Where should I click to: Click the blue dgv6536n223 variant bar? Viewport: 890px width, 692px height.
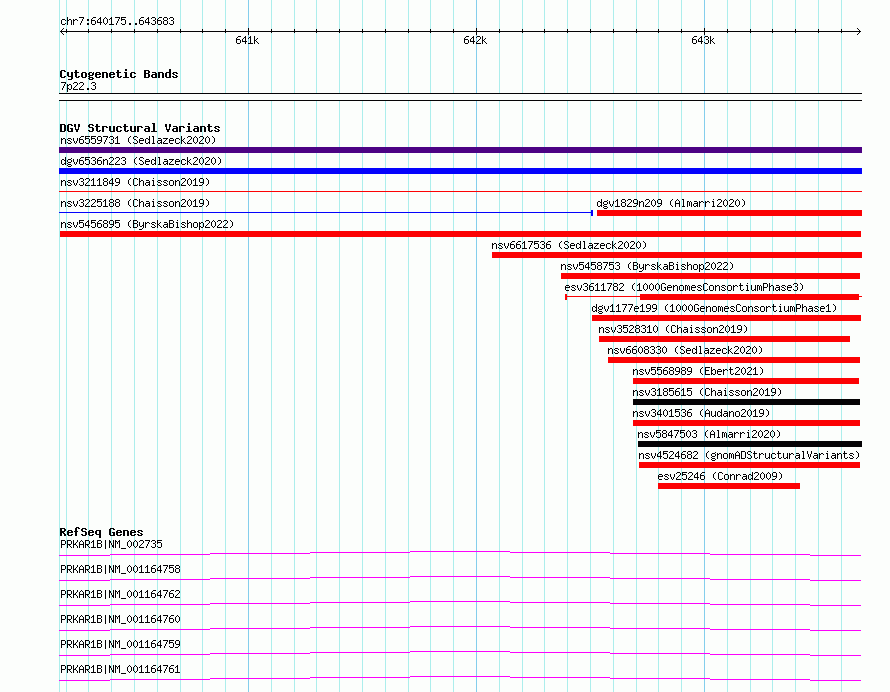click(x=460, y=171)
